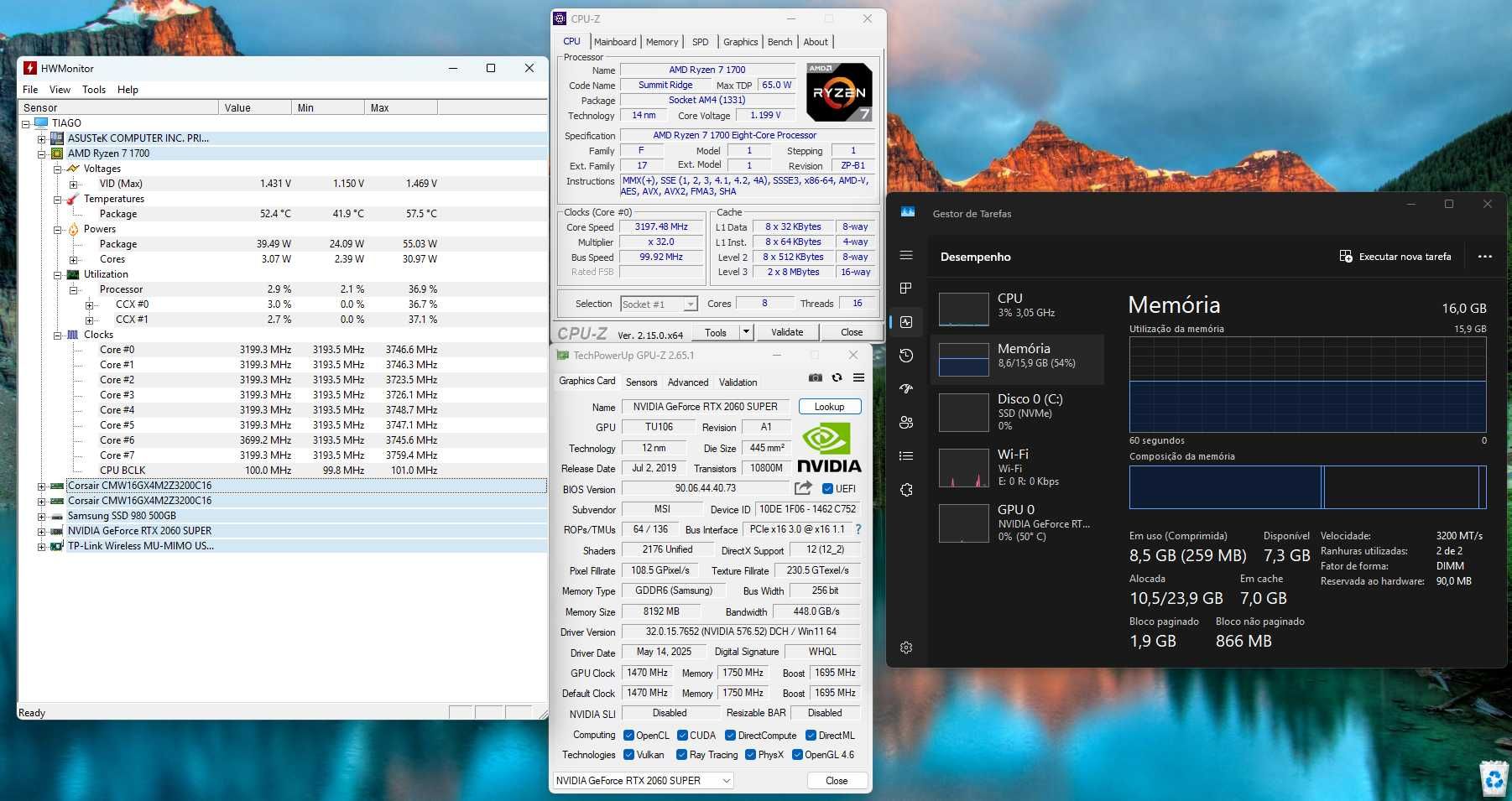Select the CPU performance graph thumbnail

[963, 309]
